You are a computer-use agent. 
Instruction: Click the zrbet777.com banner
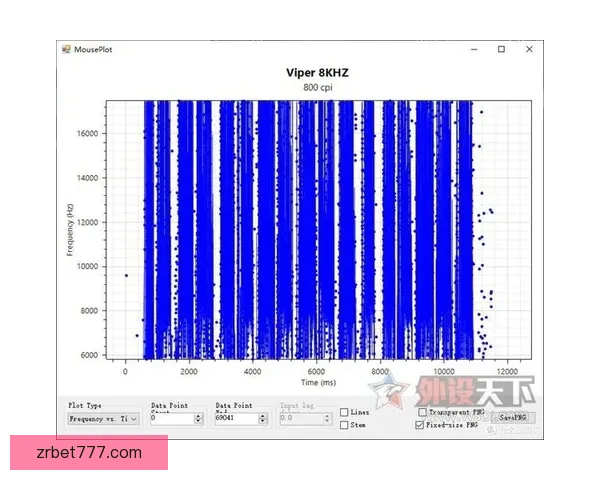click(89, 452)
